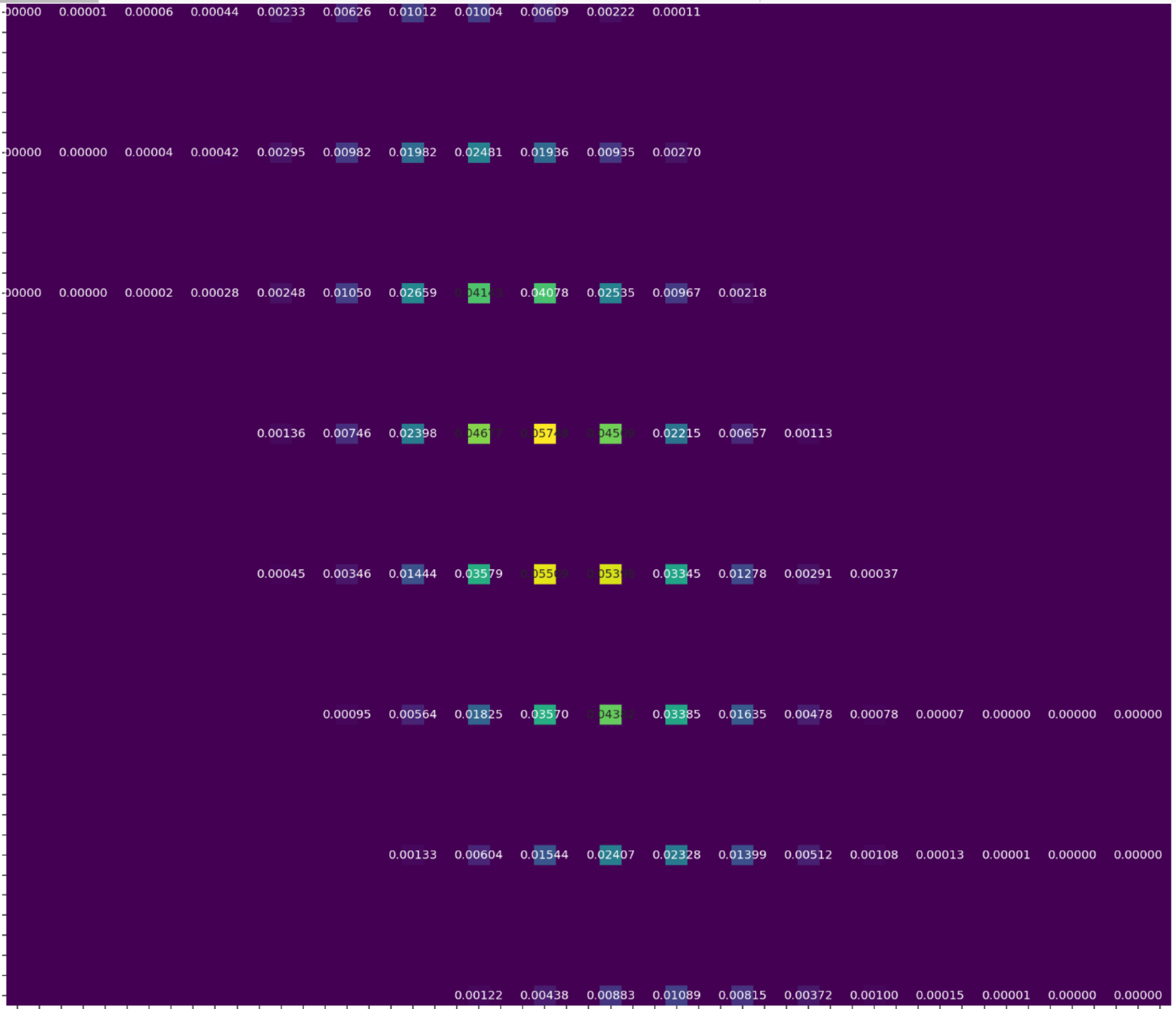Select the cell with value 0.01278
This screenshot has width=1176, height=1009.
click(x=742, y=573)
